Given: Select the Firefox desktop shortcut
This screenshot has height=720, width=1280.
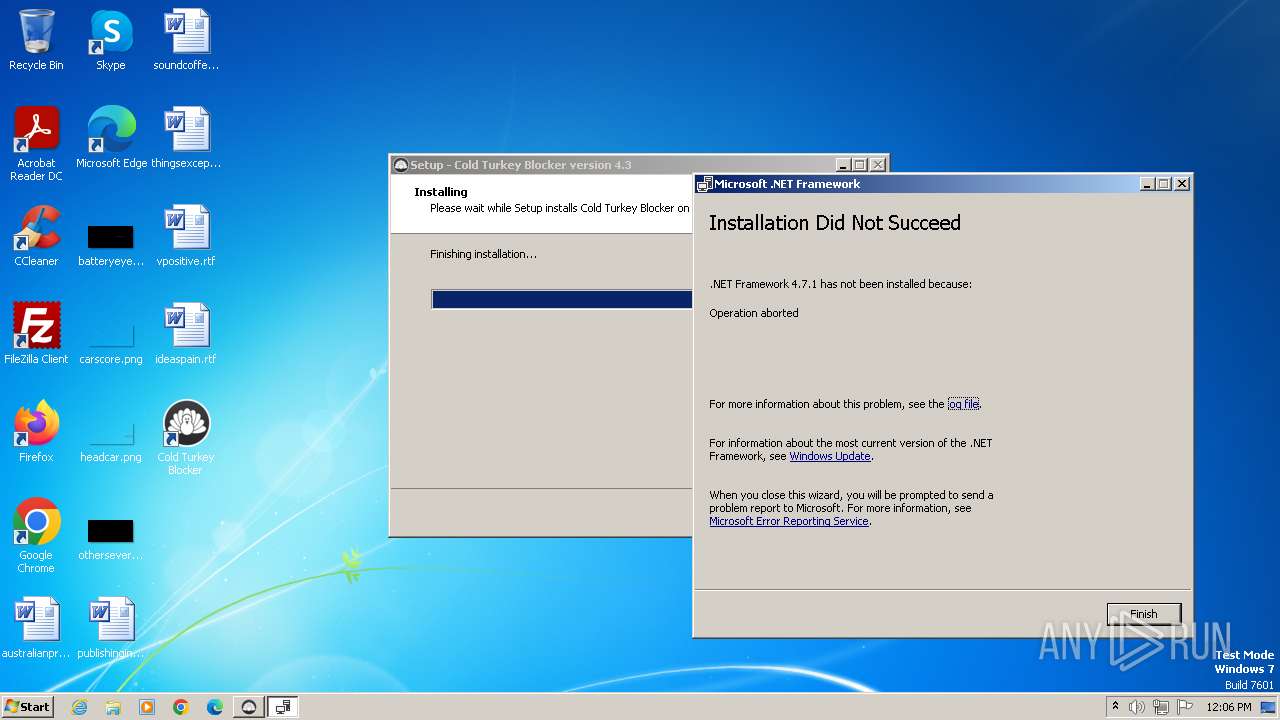Looking at the screenshot, I should click(x=36, y=432).
